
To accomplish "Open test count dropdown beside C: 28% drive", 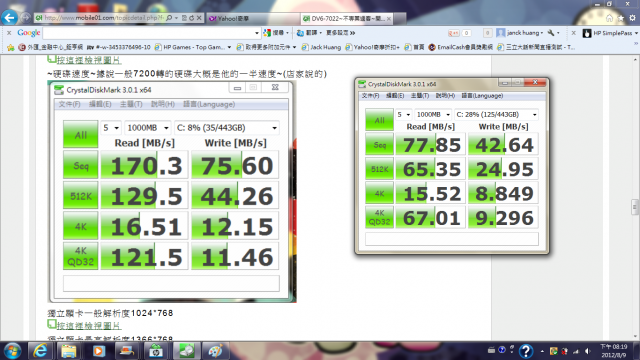I will (x=404, y=115).
